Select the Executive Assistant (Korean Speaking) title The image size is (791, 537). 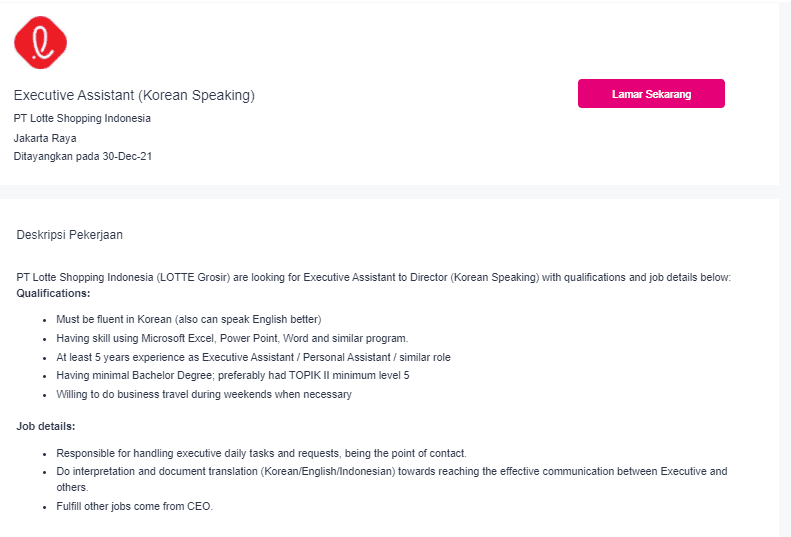tap(134, 95)
